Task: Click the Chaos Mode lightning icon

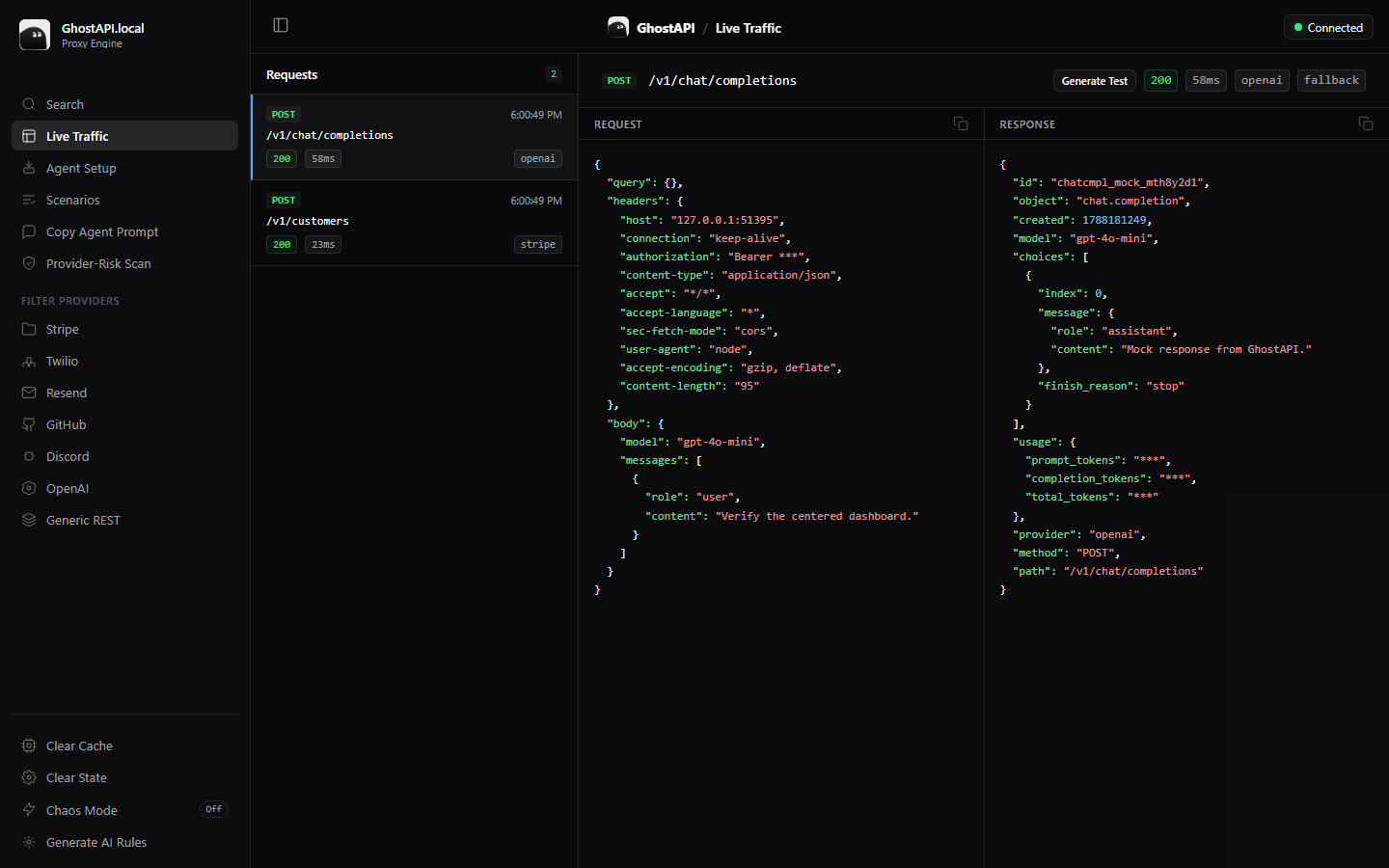Action: [x=29, y=810]
